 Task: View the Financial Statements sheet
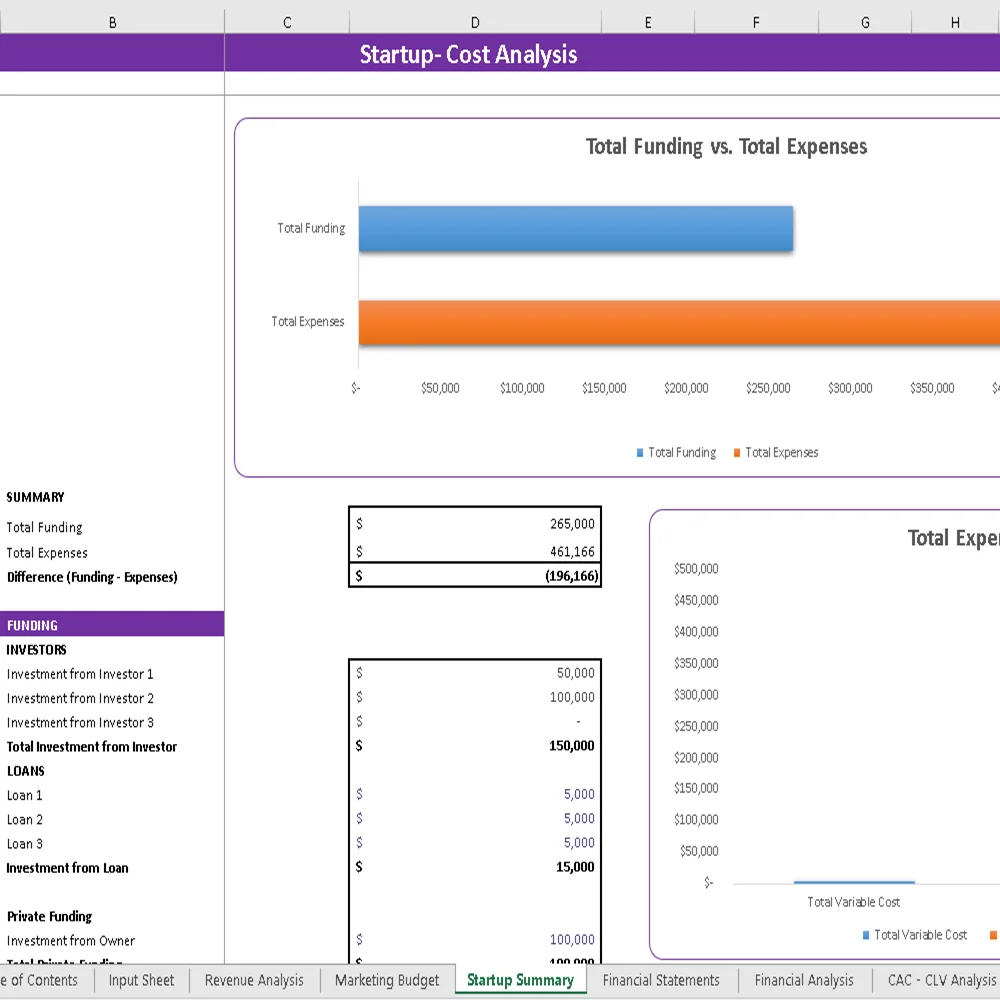[x=662, y=981]
